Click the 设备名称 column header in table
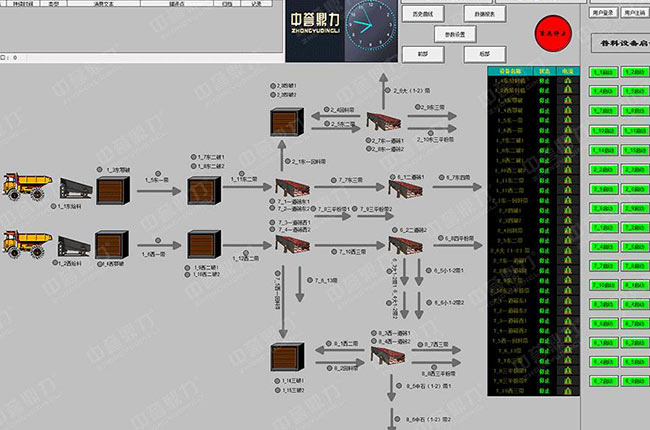This screenshot has height=430, width=650. click(x=511, y=72)
